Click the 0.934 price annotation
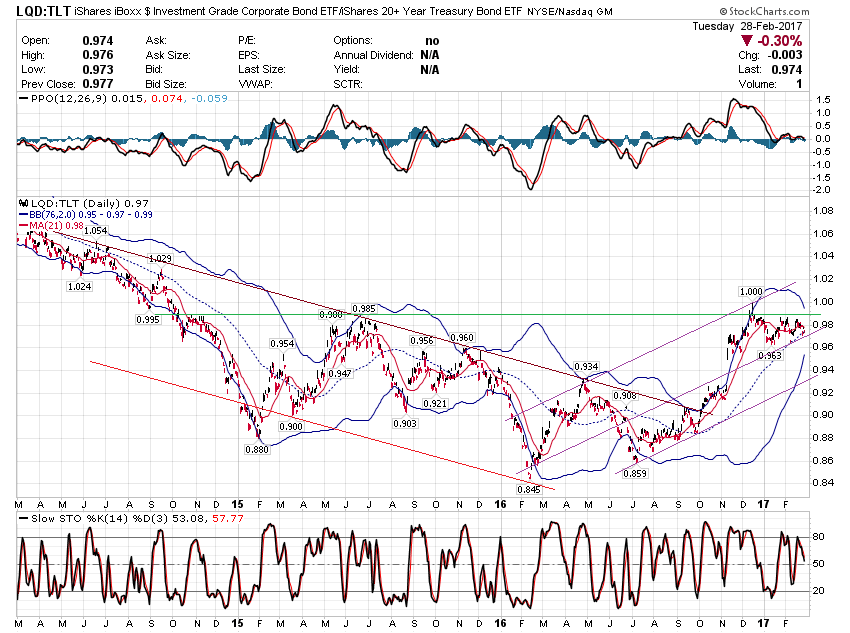 (x=587, y=367)
